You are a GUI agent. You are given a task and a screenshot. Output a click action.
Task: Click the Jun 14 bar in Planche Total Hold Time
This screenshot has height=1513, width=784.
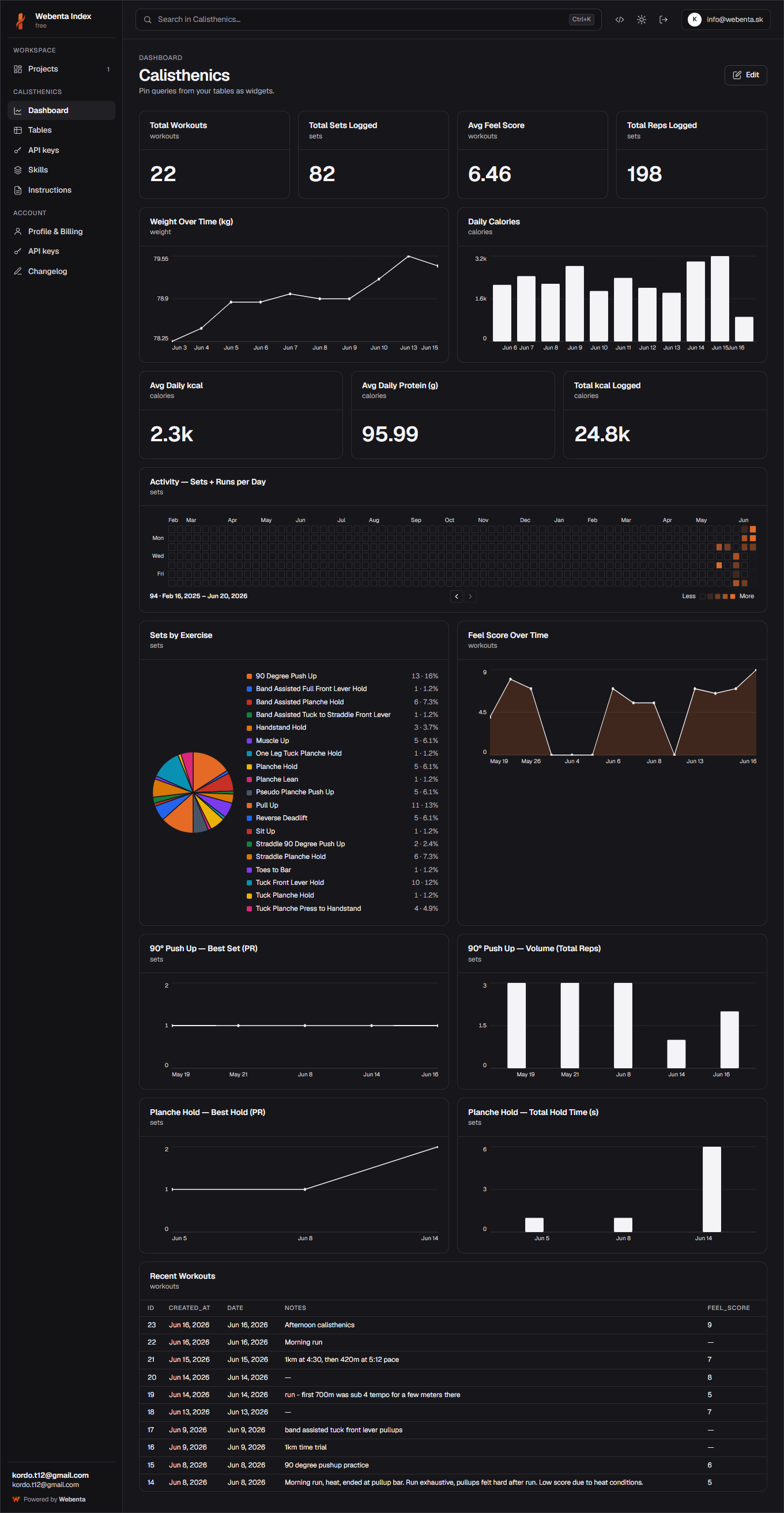tap(712, 1189)
